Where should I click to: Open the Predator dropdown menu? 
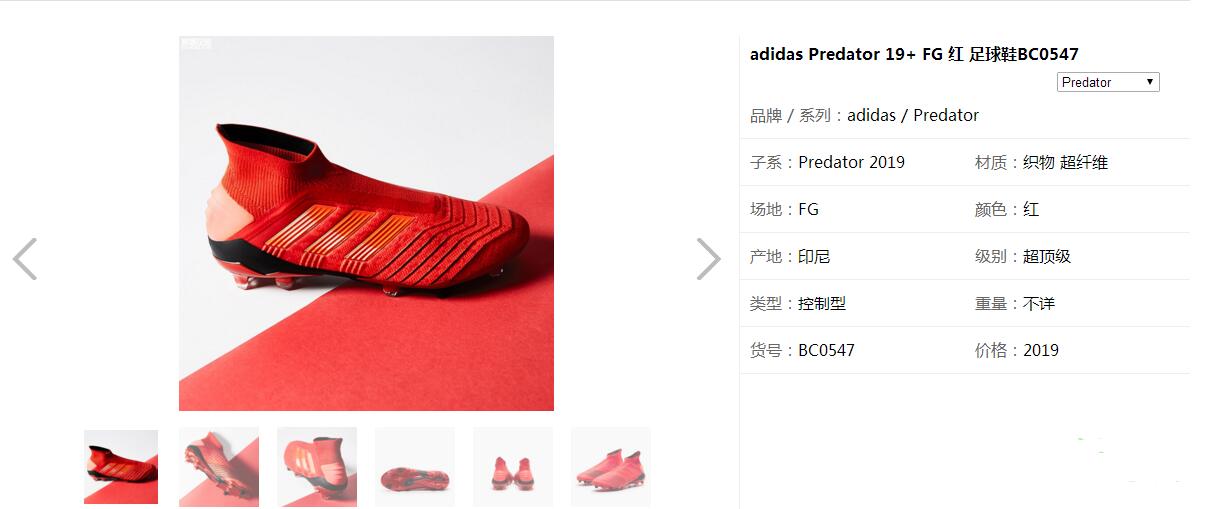[1108, 82]
